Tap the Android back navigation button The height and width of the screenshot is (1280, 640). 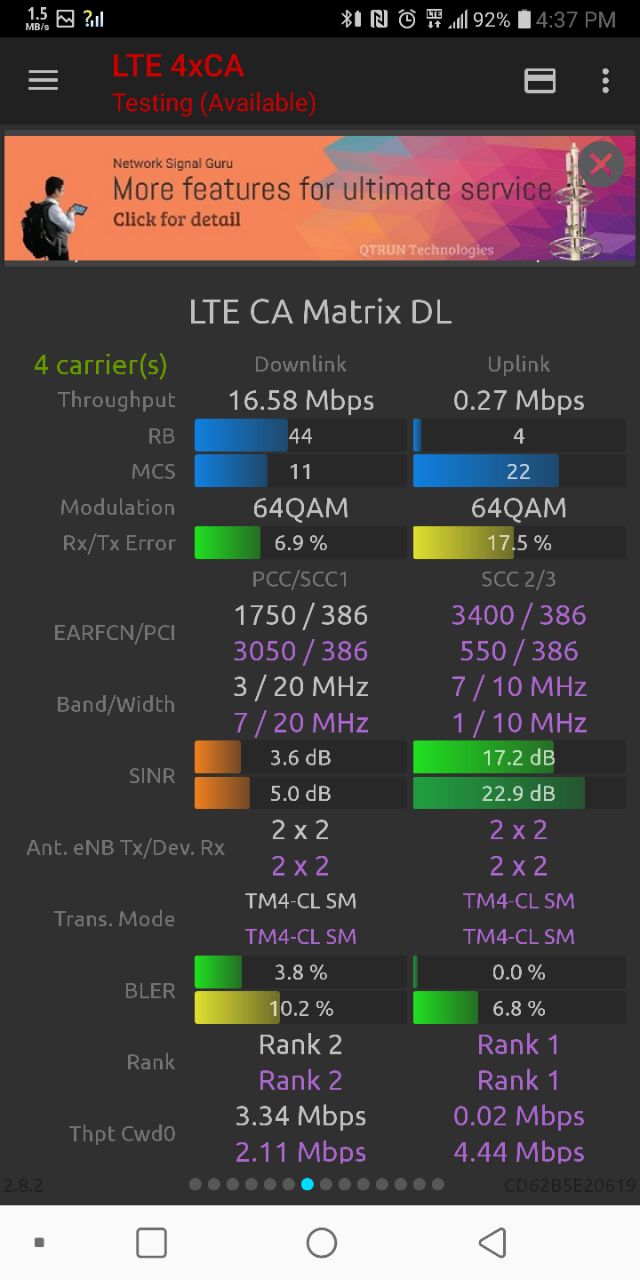[x=492, y=1243]
